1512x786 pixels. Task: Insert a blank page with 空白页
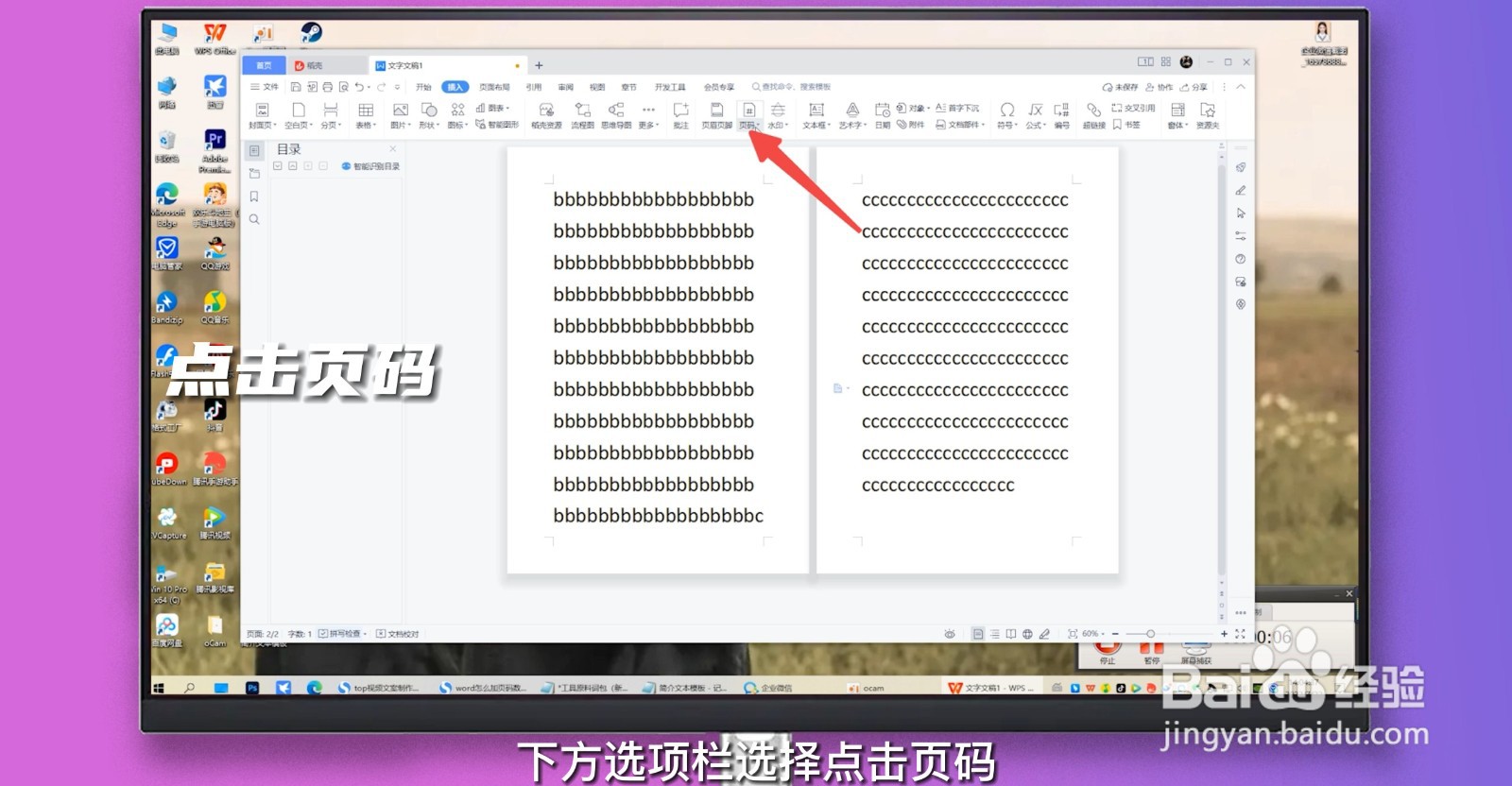pos(298,115)
